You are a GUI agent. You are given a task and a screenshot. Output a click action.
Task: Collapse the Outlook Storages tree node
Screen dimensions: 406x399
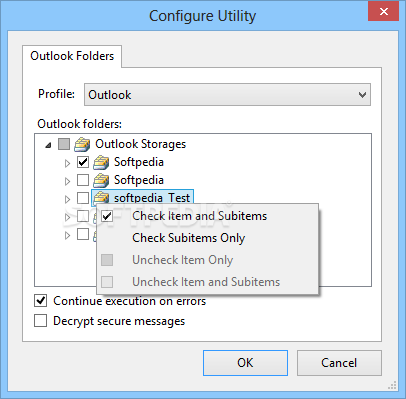point(49,145)
